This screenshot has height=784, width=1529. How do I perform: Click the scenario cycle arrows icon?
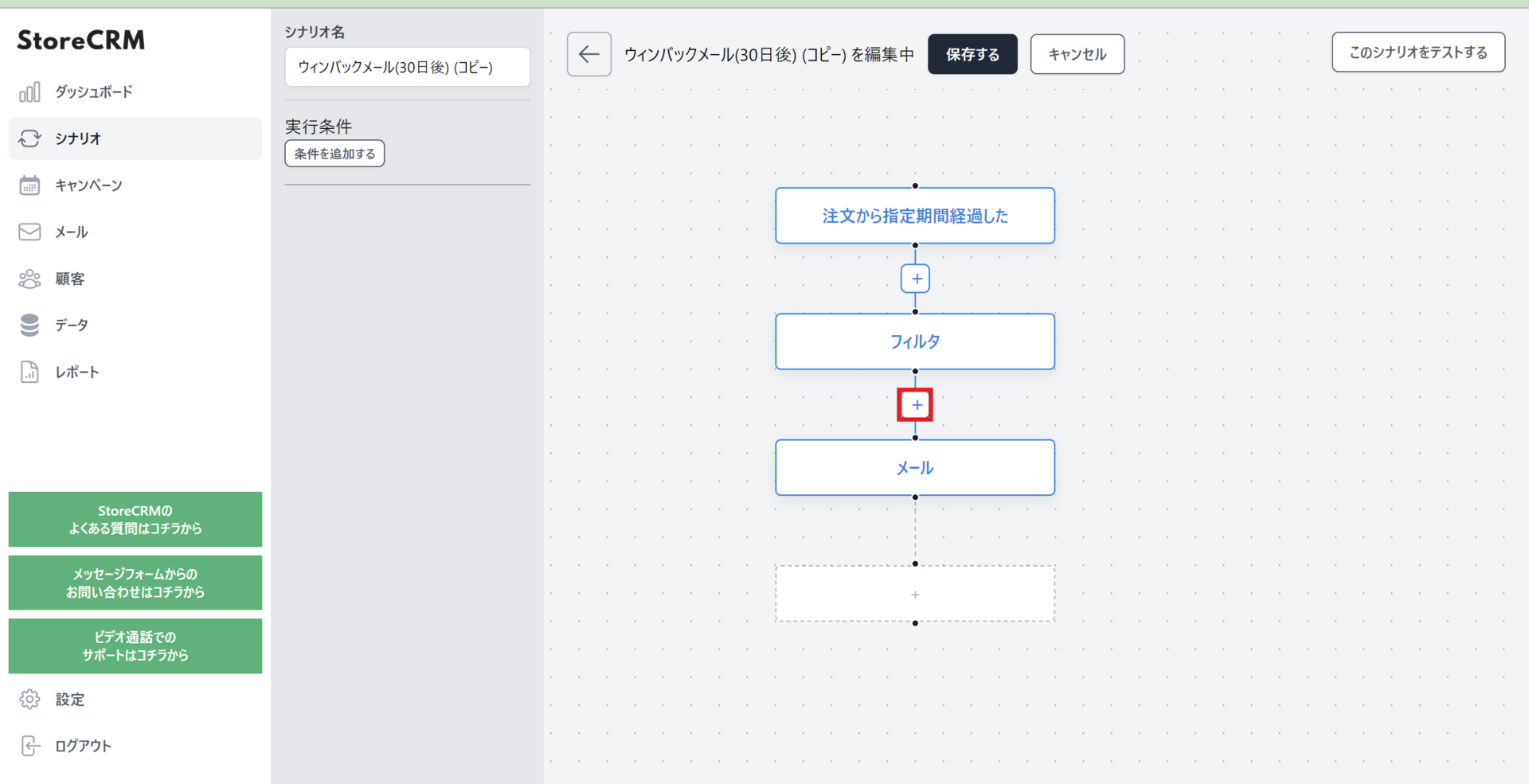(x=29, y=138)
